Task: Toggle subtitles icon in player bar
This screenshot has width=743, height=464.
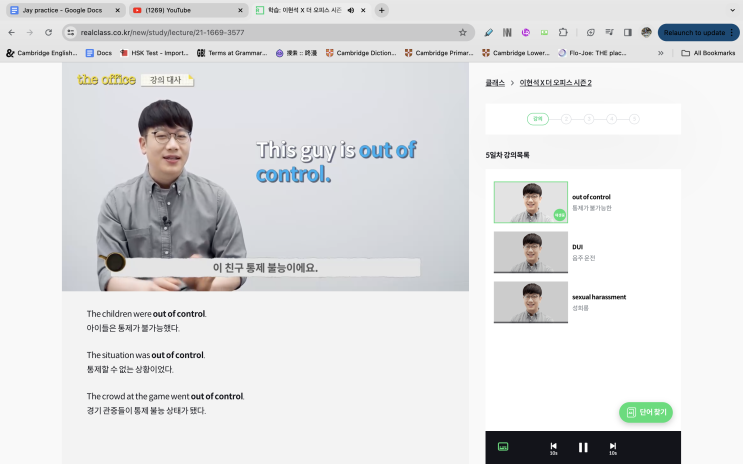Action: point(503,446)
